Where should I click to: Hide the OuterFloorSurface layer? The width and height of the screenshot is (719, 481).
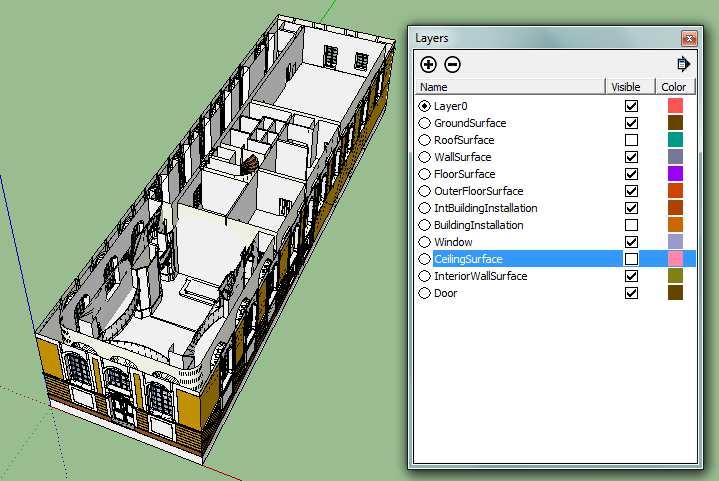tap(631, 191)
